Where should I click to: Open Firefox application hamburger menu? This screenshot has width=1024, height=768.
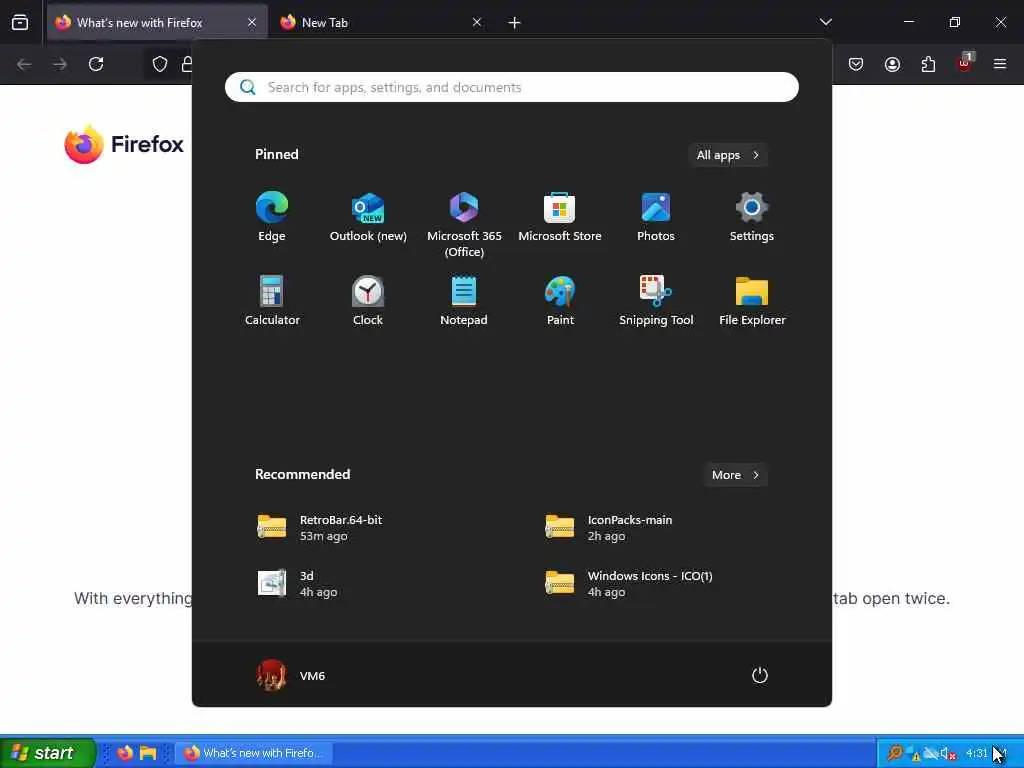[x=1000, y=64]
